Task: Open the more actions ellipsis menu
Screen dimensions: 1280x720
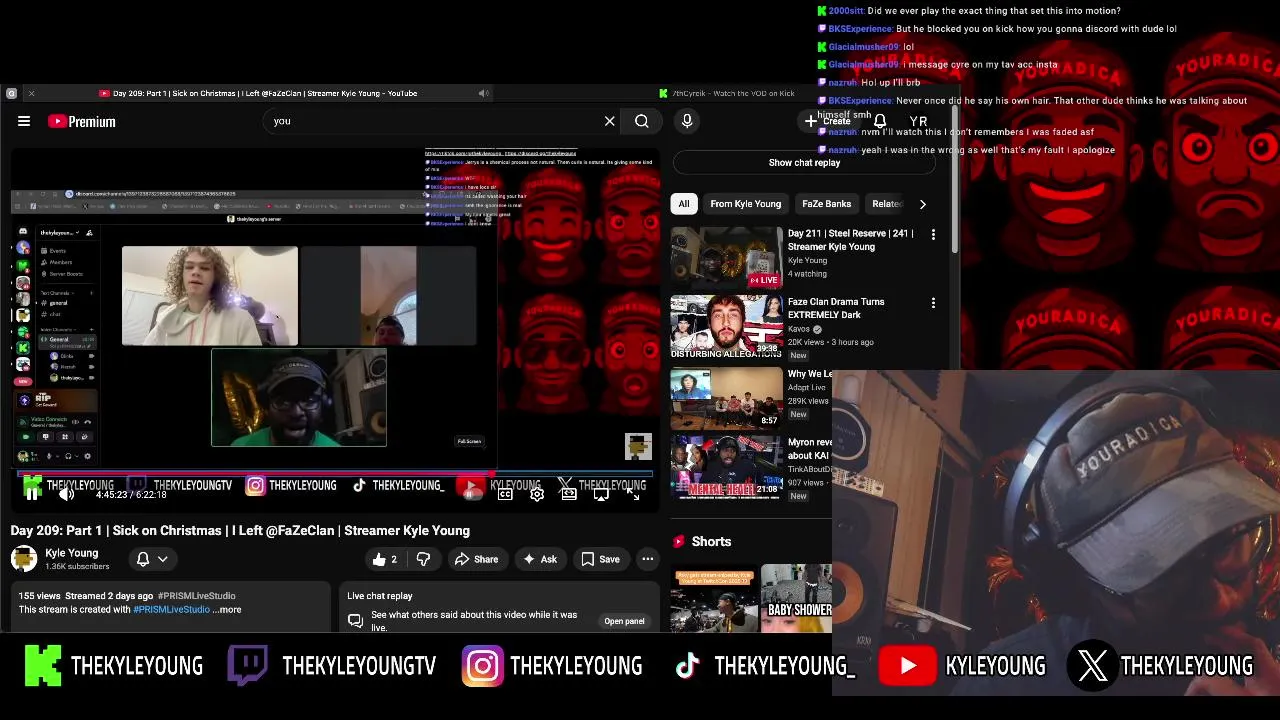Action: [648, 559]
